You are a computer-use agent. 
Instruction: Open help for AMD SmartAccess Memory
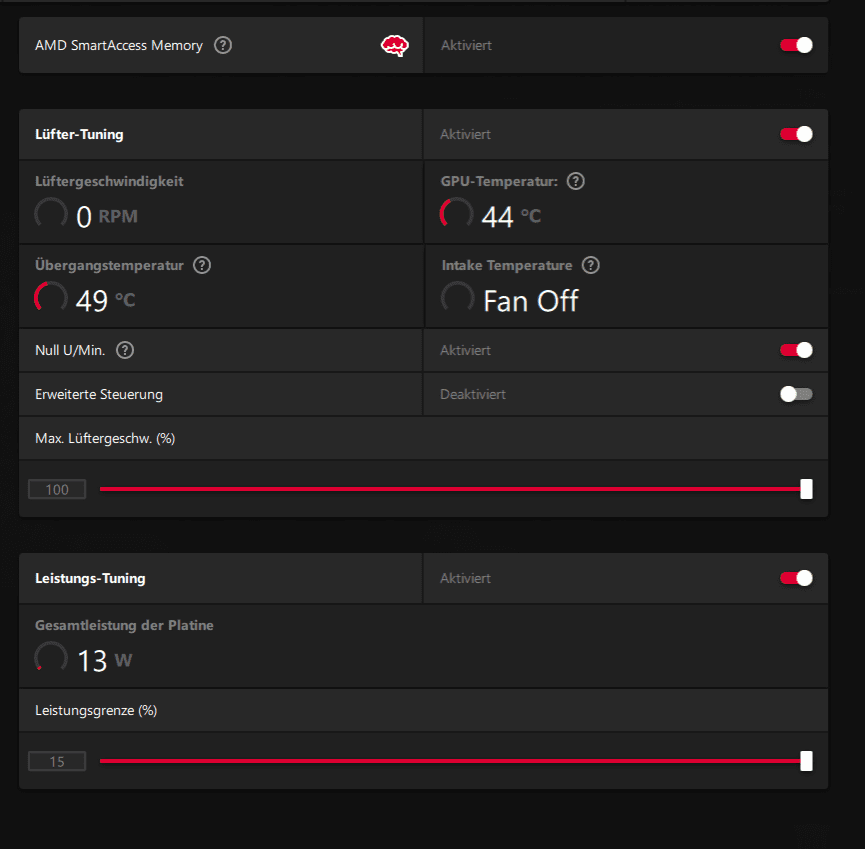tap(223, 45)
